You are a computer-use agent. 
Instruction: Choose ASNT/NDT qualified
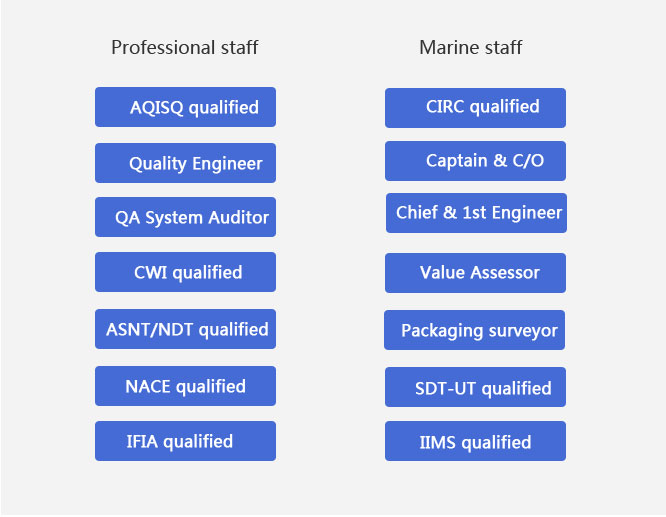185,329
